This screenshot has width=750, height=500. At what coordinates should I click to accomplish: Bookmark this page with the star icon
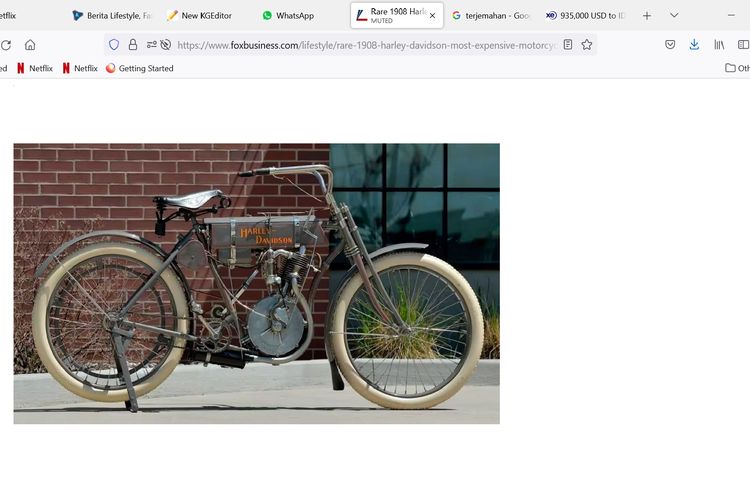[x=587, y=45]
